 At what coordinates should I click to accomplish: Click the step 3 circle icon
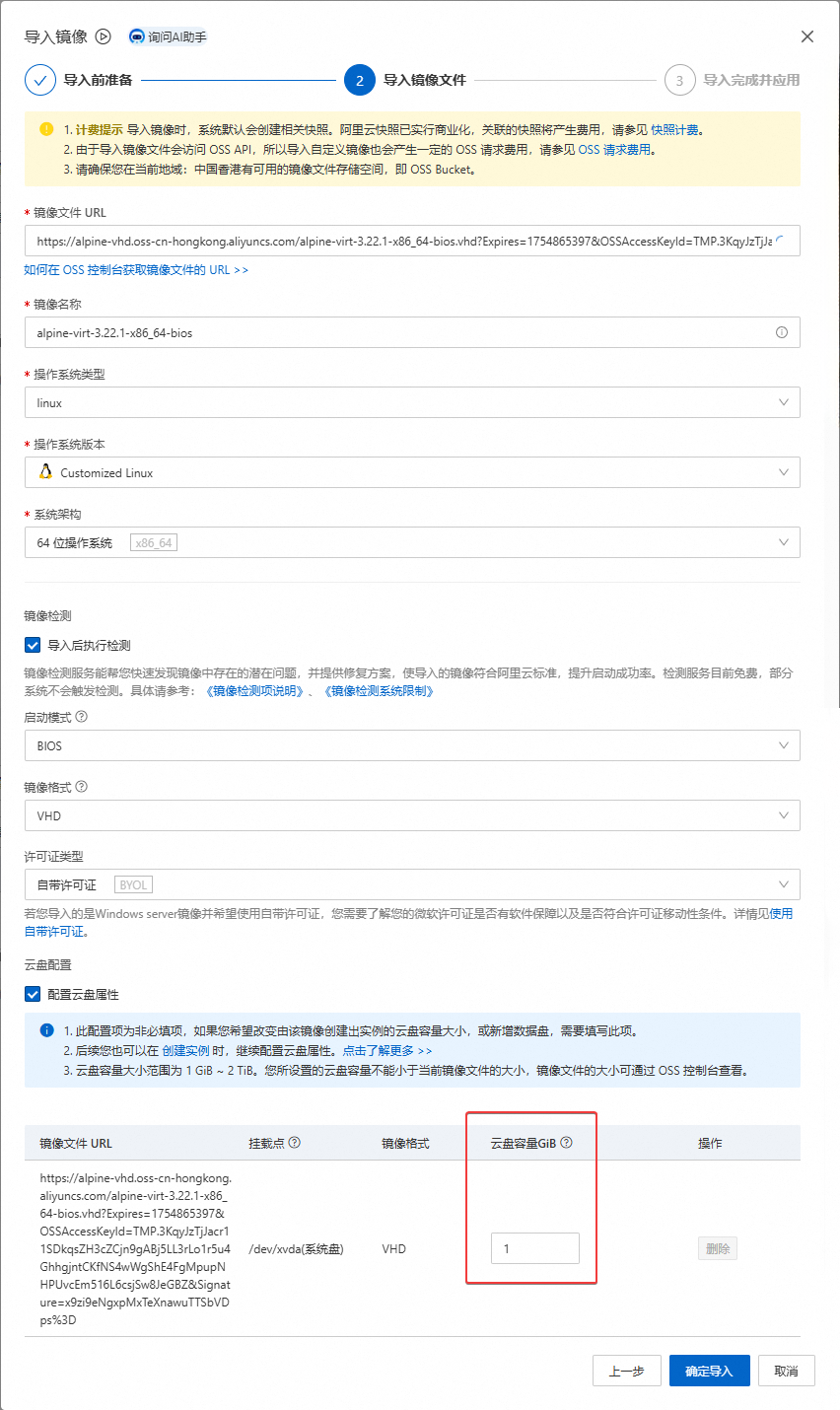tap(679, 80)
